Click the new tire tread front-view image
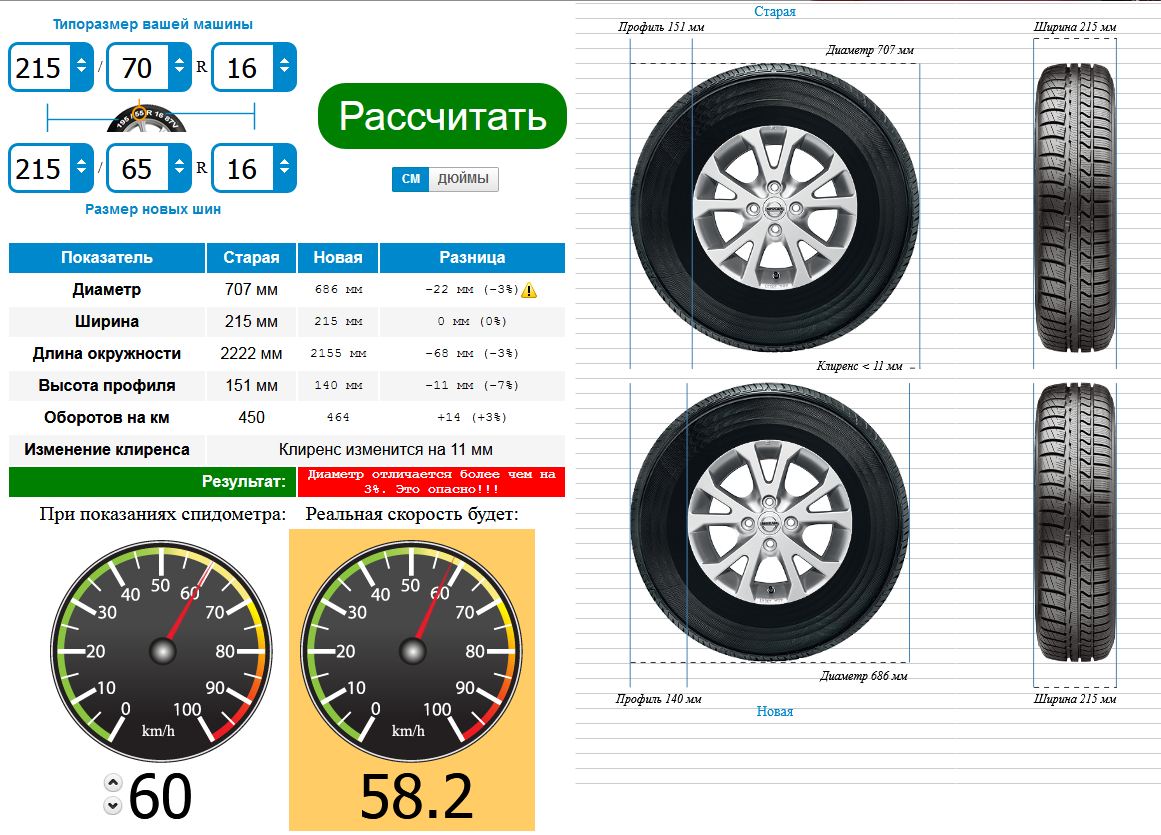 1074,524
